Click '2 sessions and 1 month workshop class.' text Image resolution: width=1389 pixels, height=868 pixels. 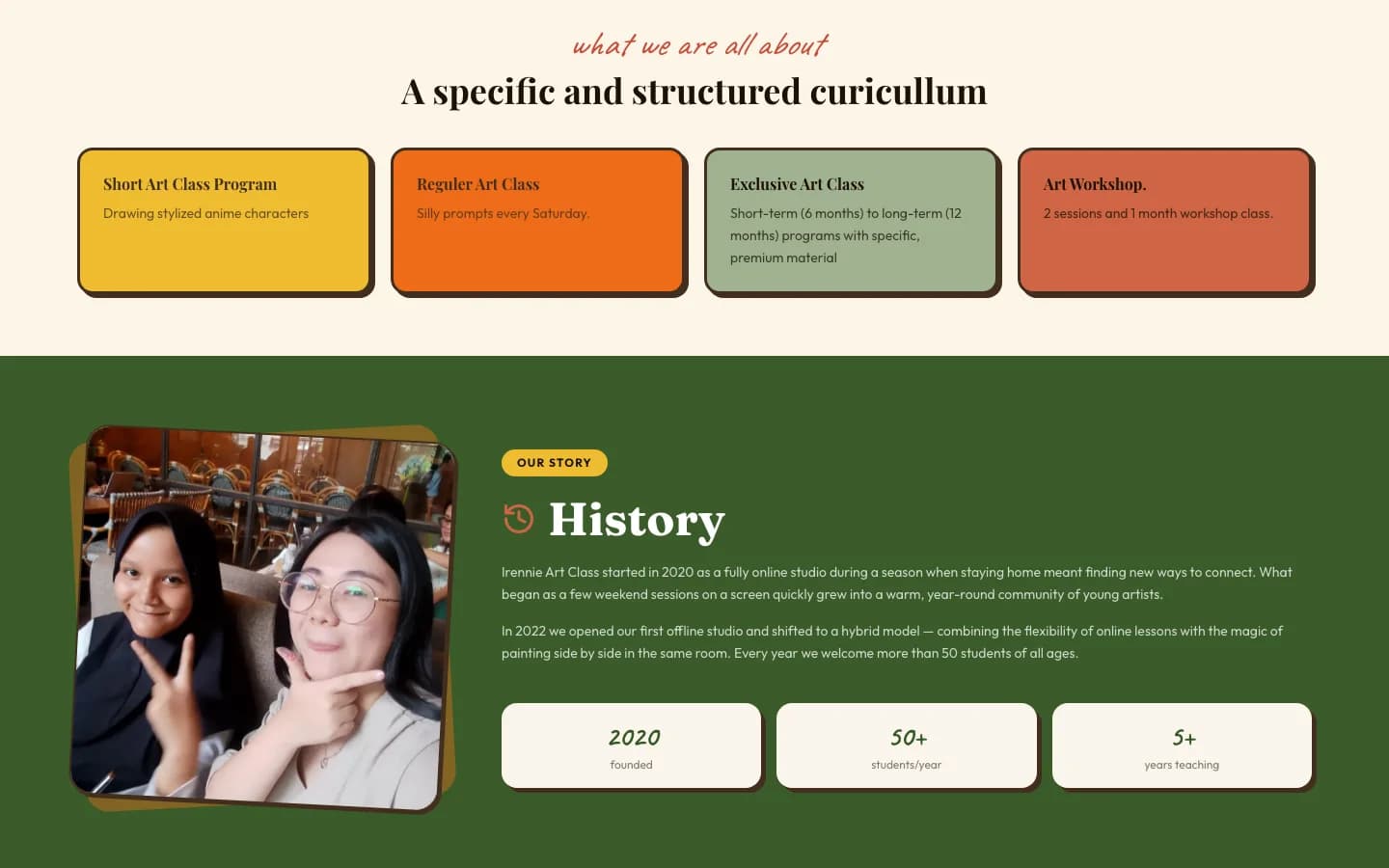click(x=1157, y=213)
